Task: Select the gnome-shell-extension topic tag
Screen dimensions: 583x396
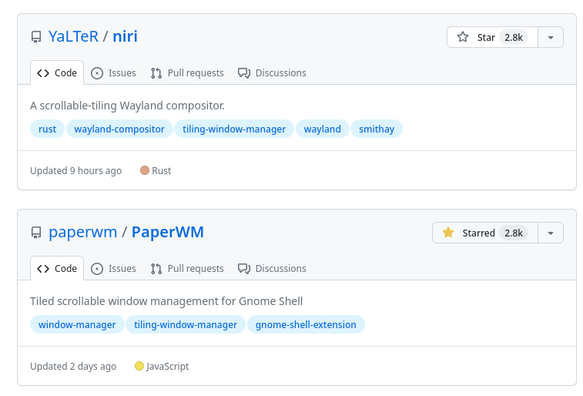Action: coord(306,325)
